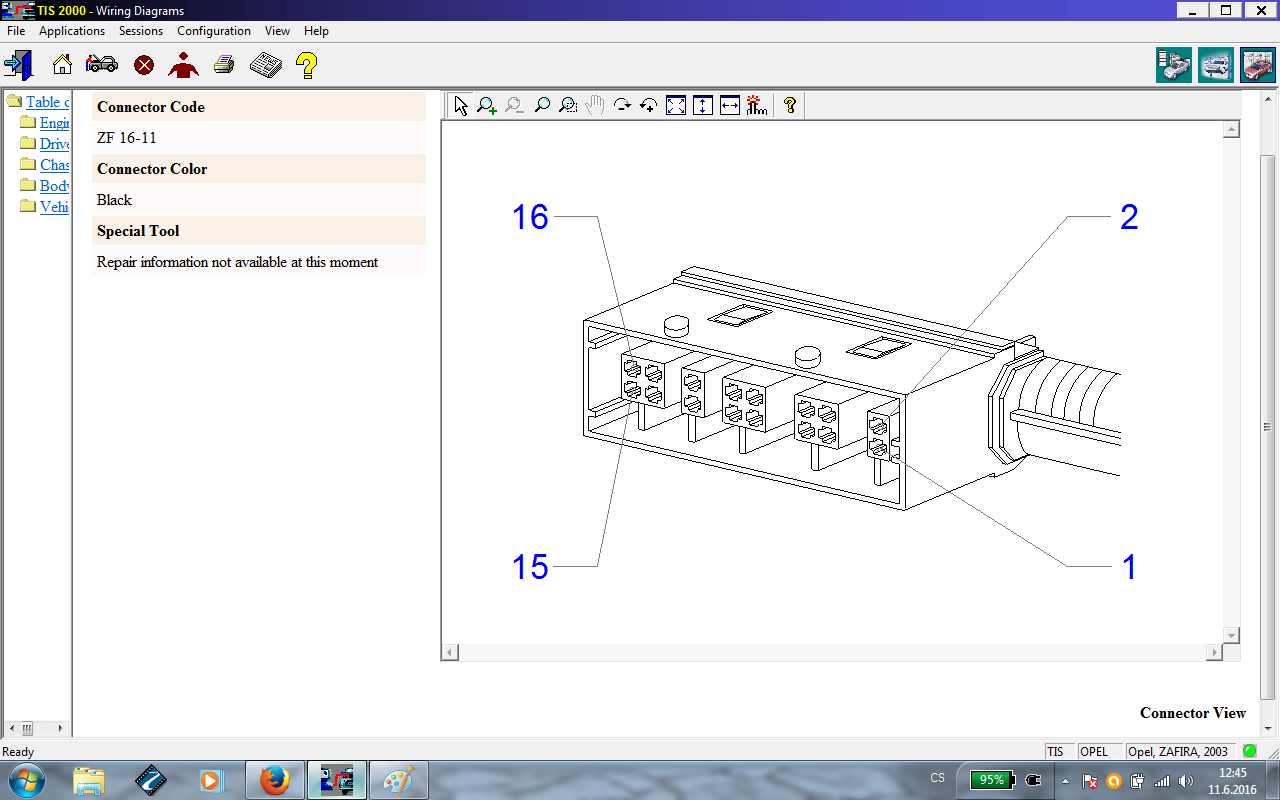Expand the Body folder in tree
The height and width of the screenshot is (800, 1280).
coord(28,186)
